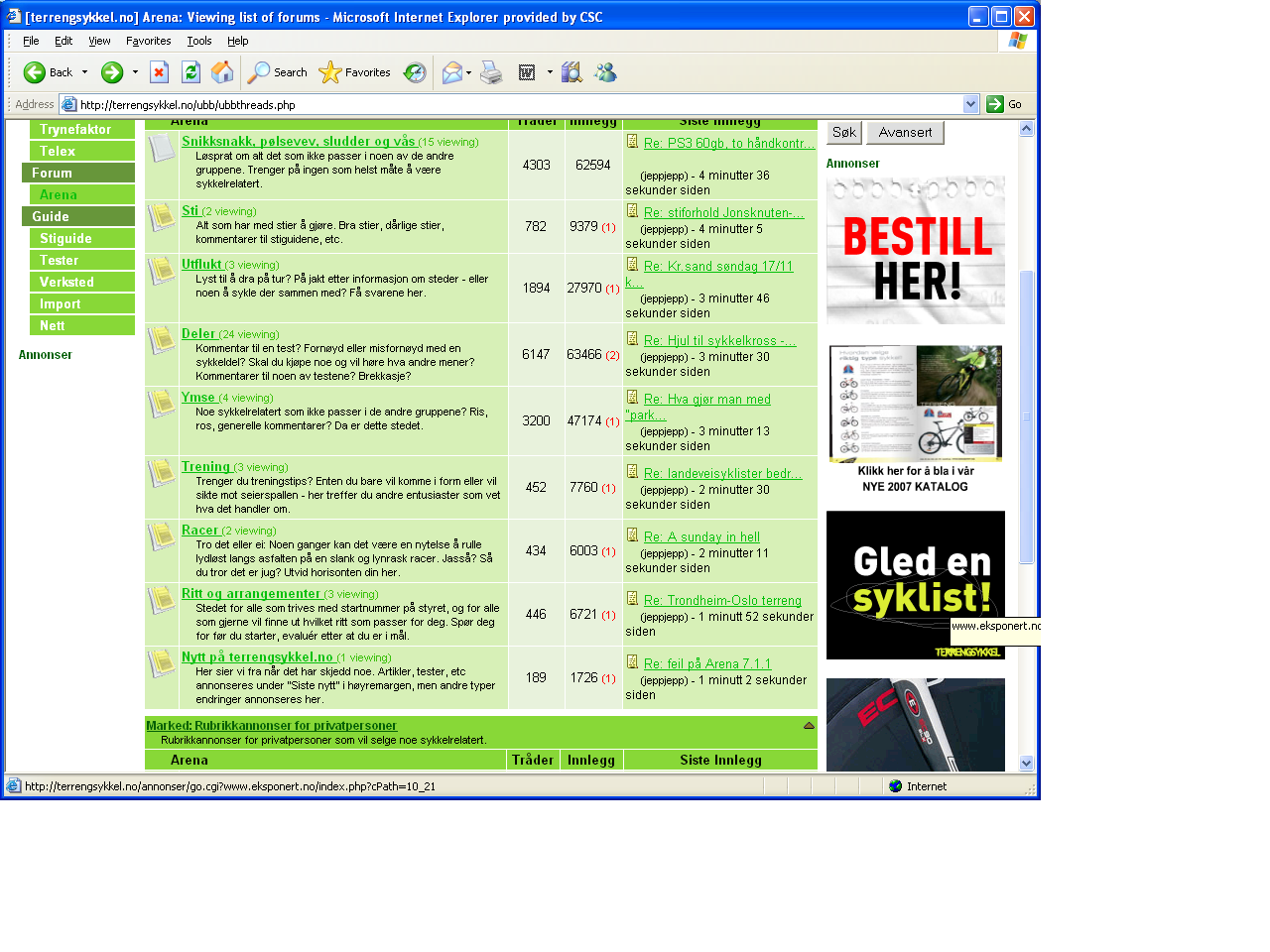Open the Favorites star button
Screen dimensions: 1270x952
click(354, 72)
